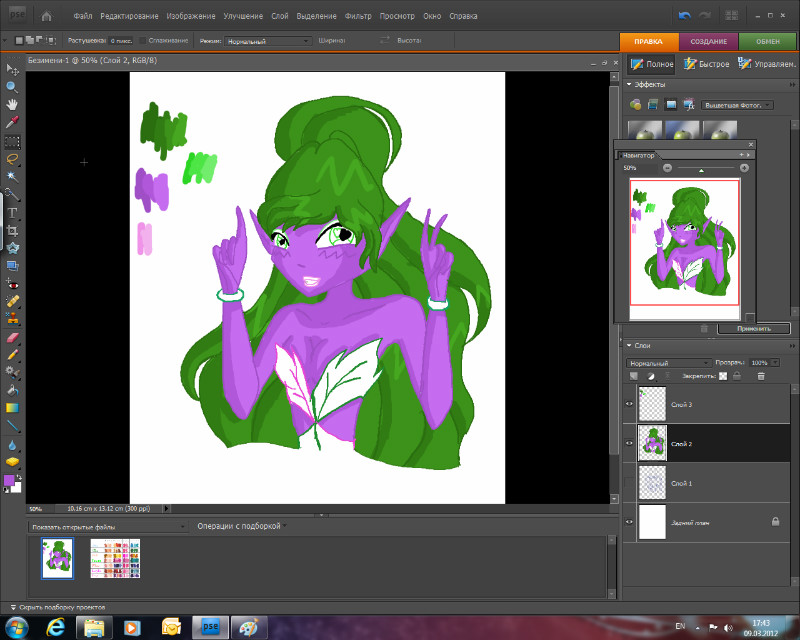800x640 pixels.
Task: Select the Lasso tool
Action: 13,158
